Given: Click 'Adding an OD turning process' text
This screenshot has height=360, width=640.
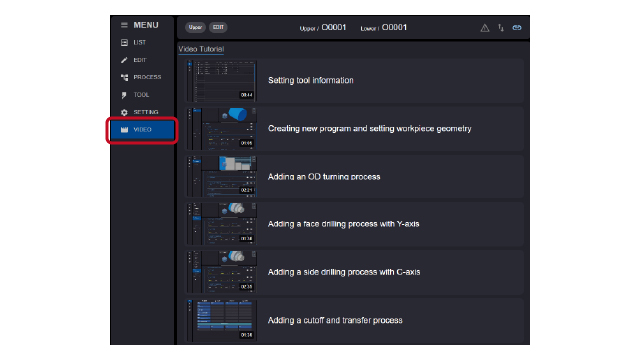Looking at the screenshot, I should point(324,177).
